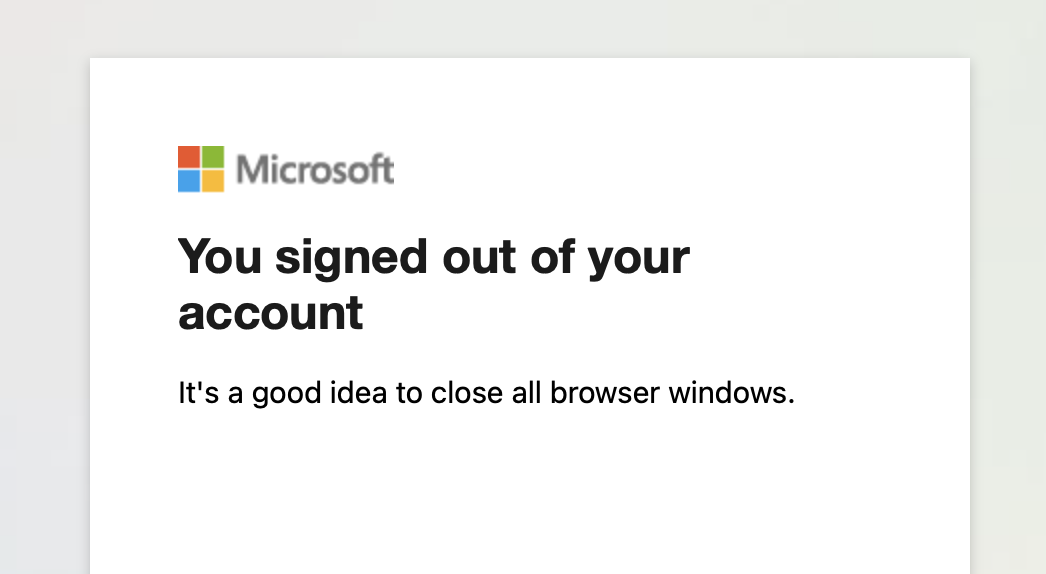
Task: Click the blue square in Microsoft logo
Action: pos(189,181)
